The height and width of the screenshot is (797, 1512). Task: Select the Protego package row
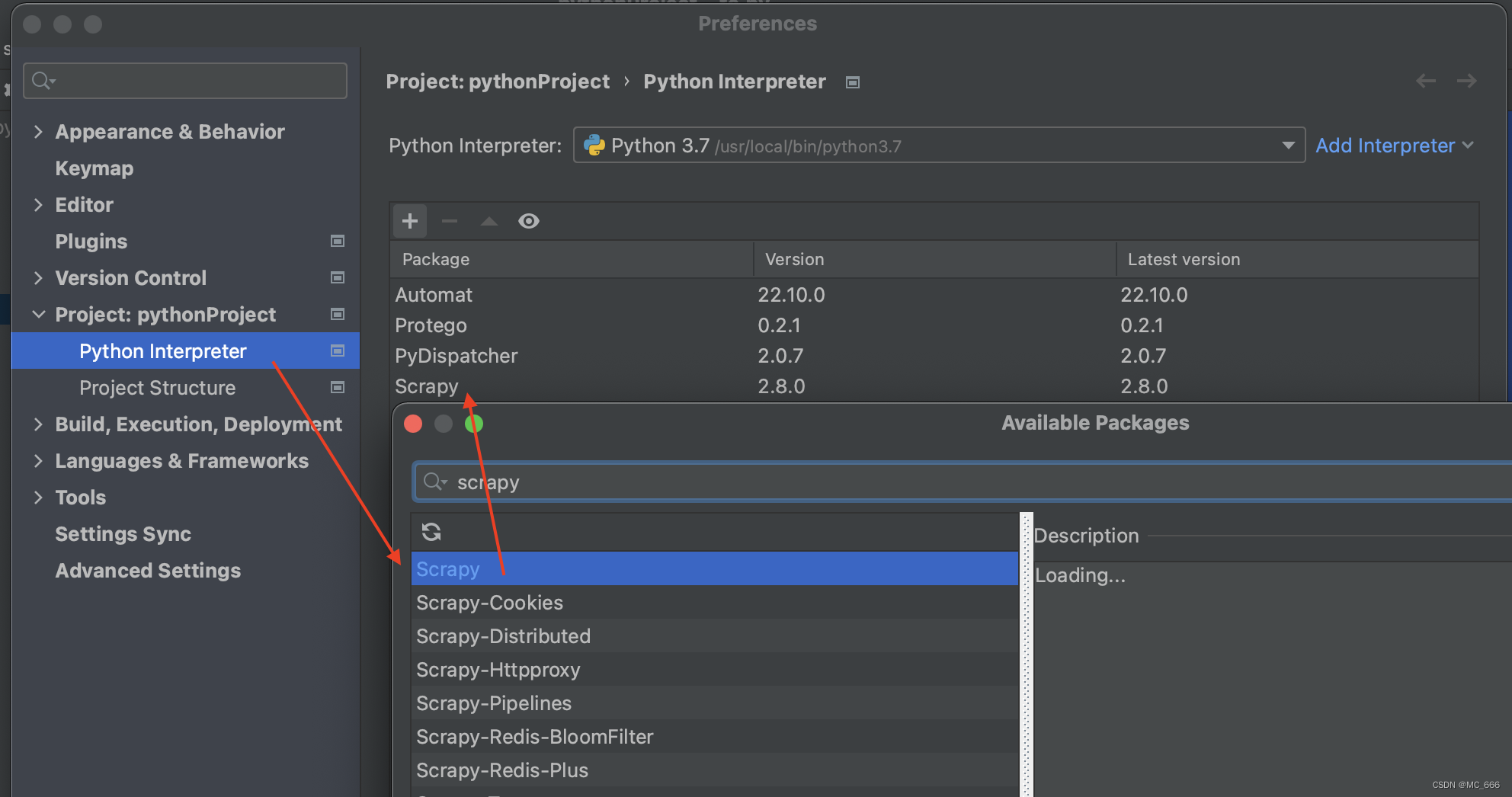(934, 325)
